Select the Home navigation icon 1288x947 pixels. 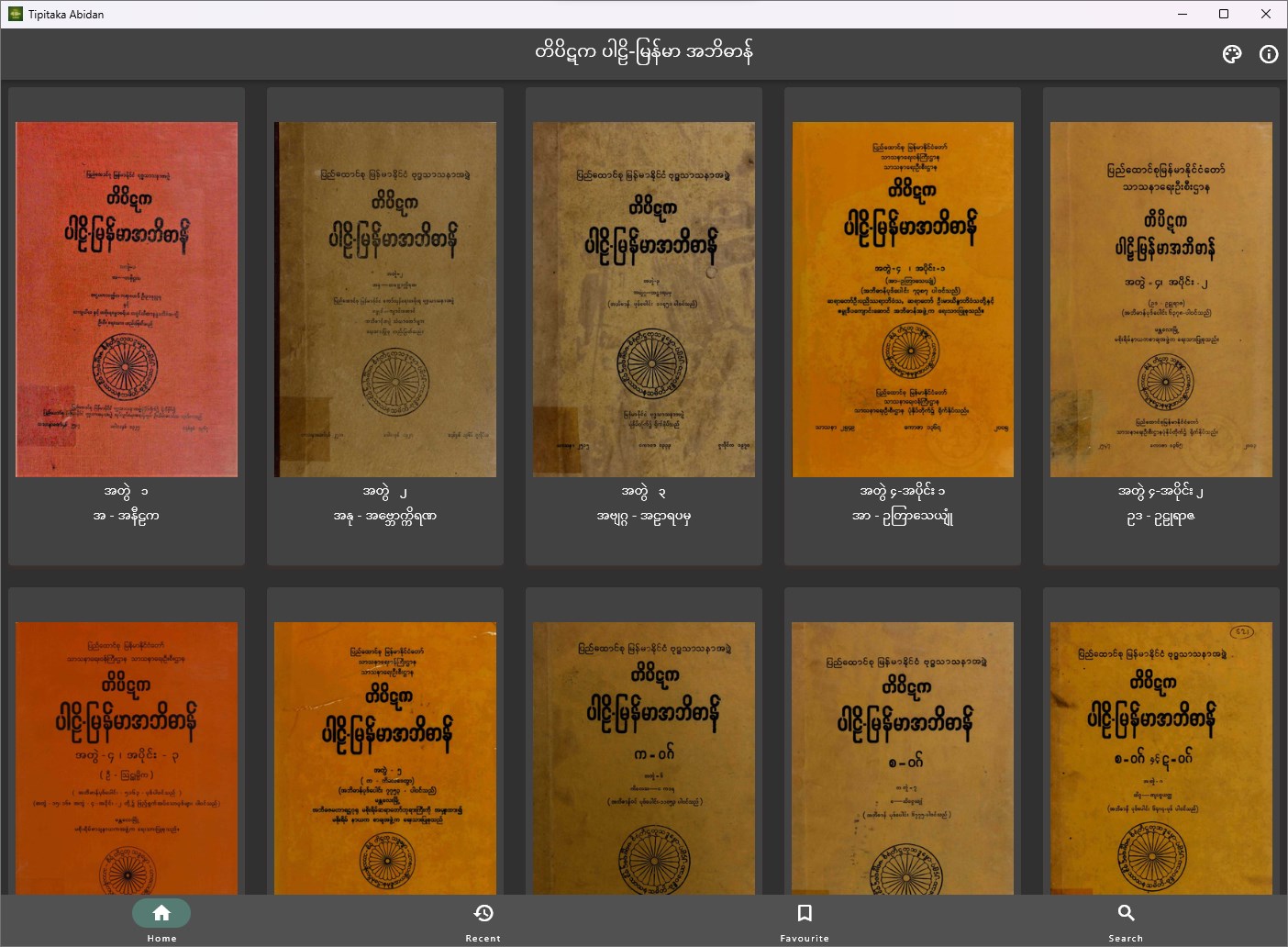[x=161, y=913]
